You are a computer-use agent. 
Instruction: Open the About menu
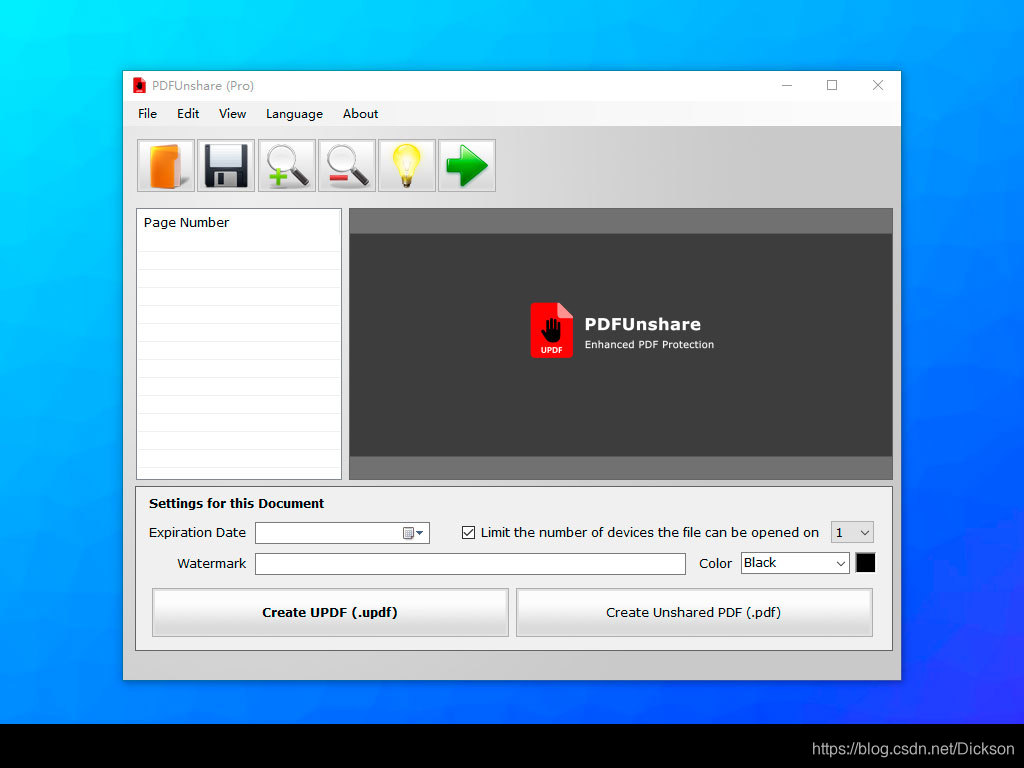point(360,114)
